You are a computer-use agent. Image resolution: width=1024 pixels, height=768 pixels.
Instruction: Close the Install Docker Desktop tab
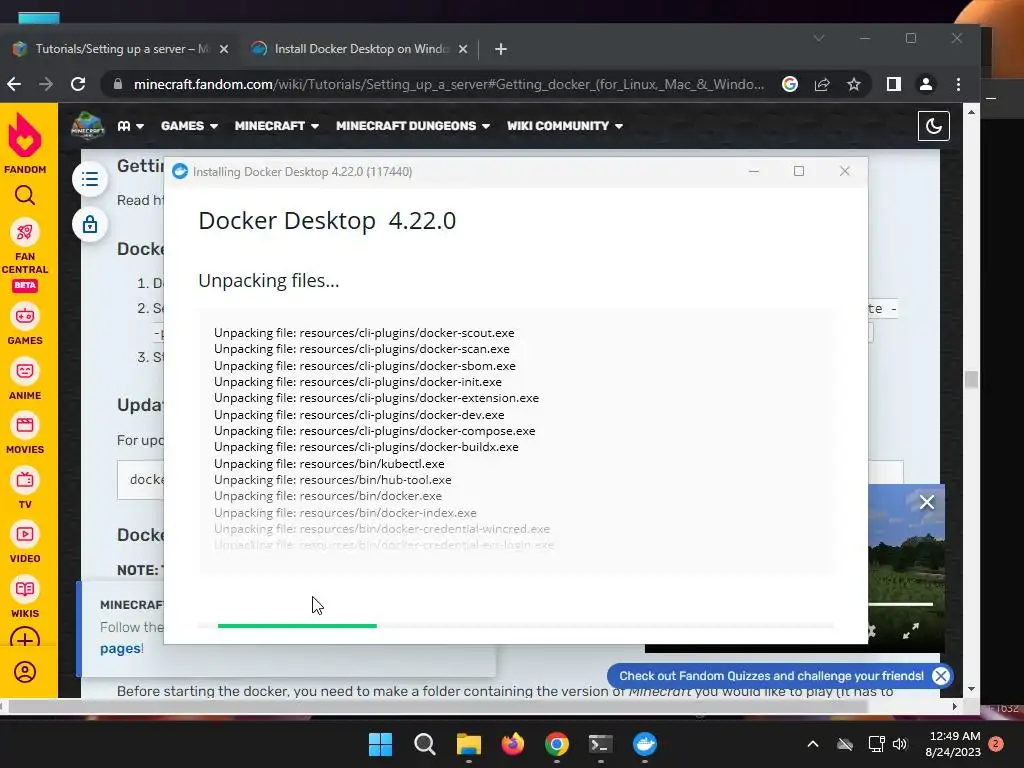pos(463,49)
